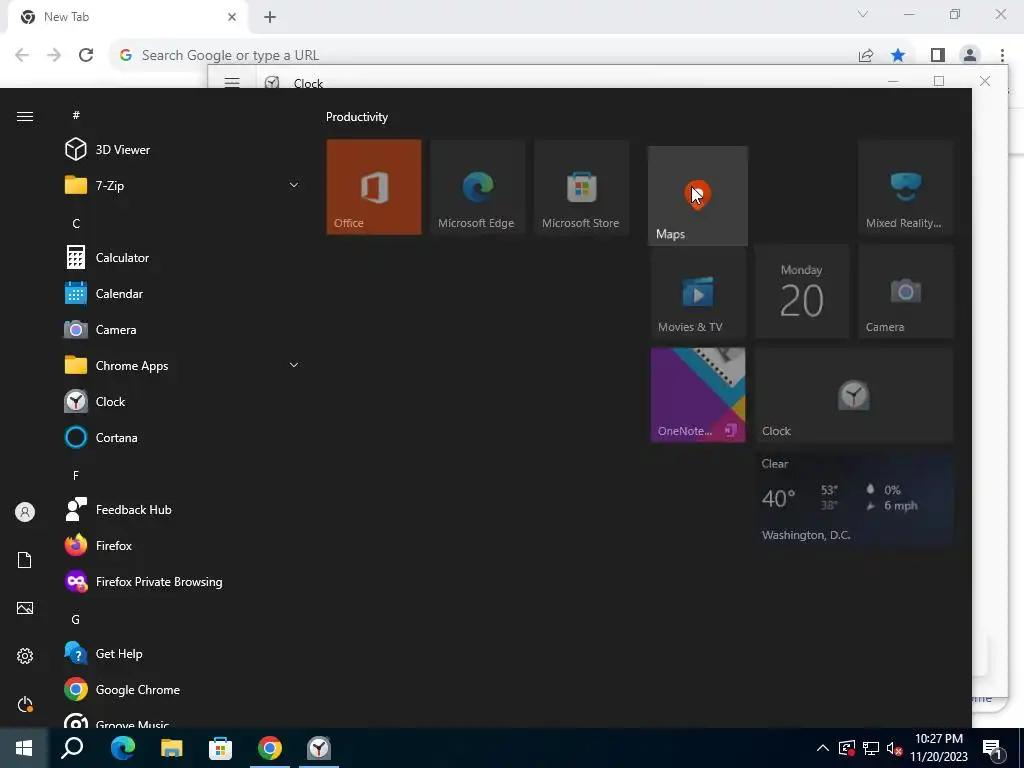The height and width of the screenshot is (768, 1024).
Task: Select the New Tab tab
Action: pos(127,18)
